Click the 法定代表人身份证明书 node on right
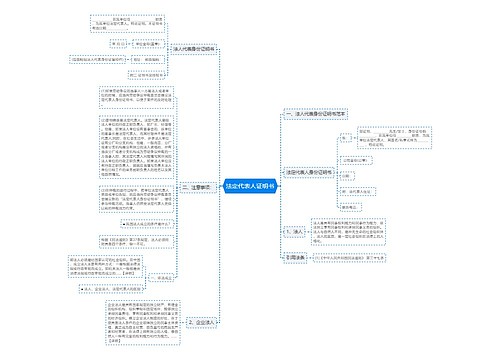500x360 pixels. [309, 172]
